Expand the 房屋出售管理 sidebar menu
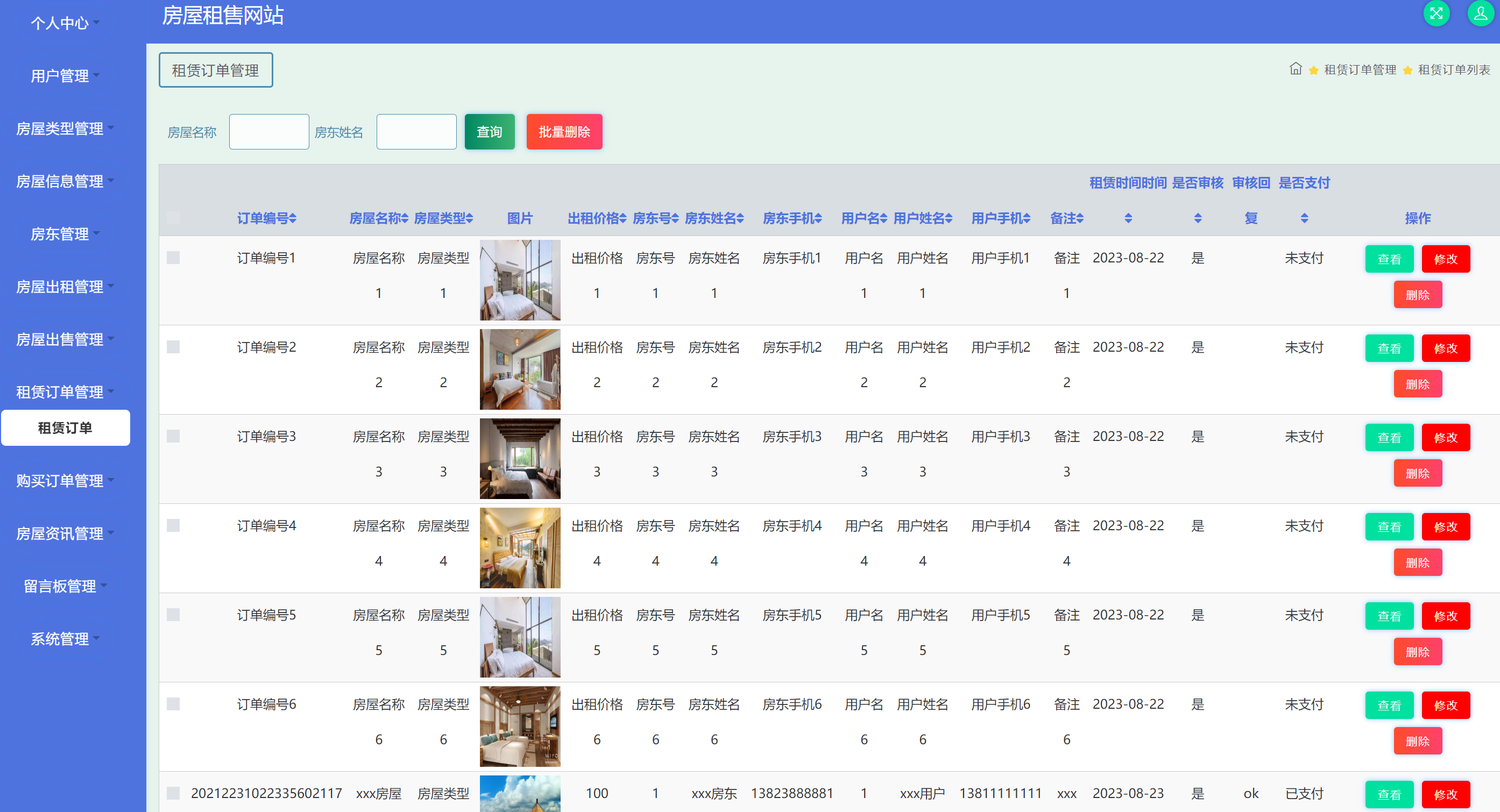Image resolution: width=1500 pixels, height=812 pixels. point(65,339)
